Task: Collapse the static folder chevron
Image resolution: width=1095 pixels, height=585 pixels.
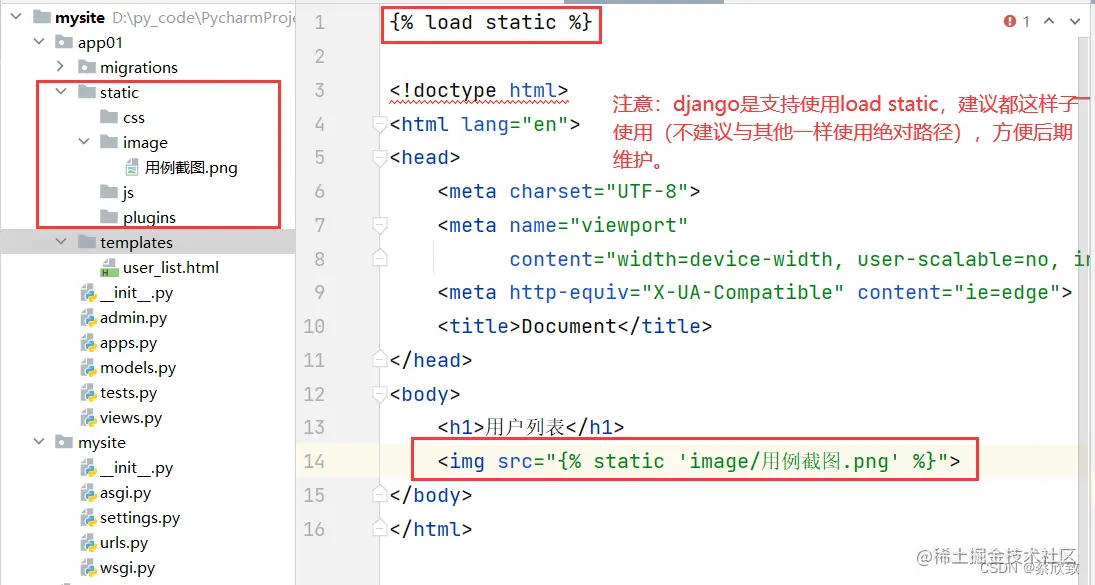Action: (x=61, y=91)
